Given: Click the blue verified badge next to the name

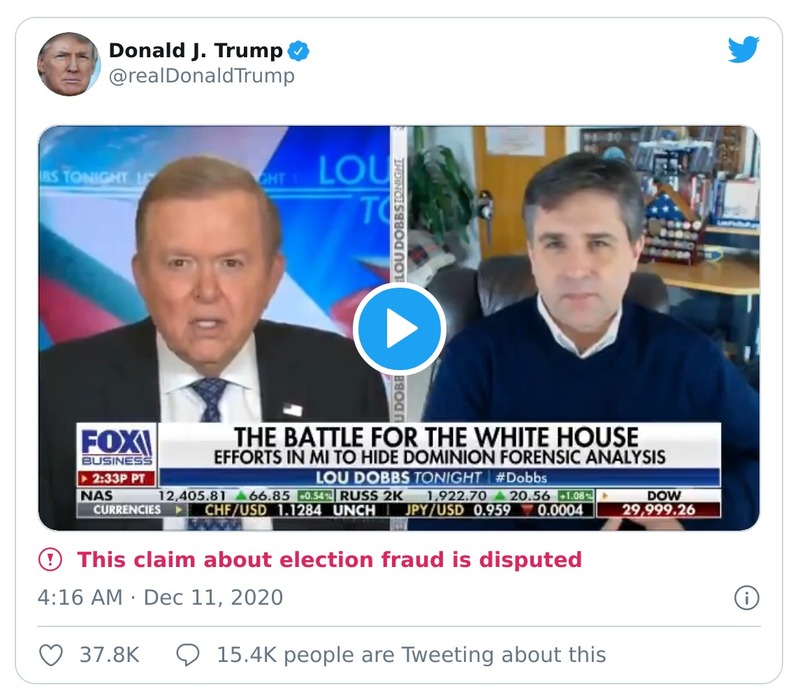Looking at the screenshot, I should pyautogui.click(x=296, y=48).
